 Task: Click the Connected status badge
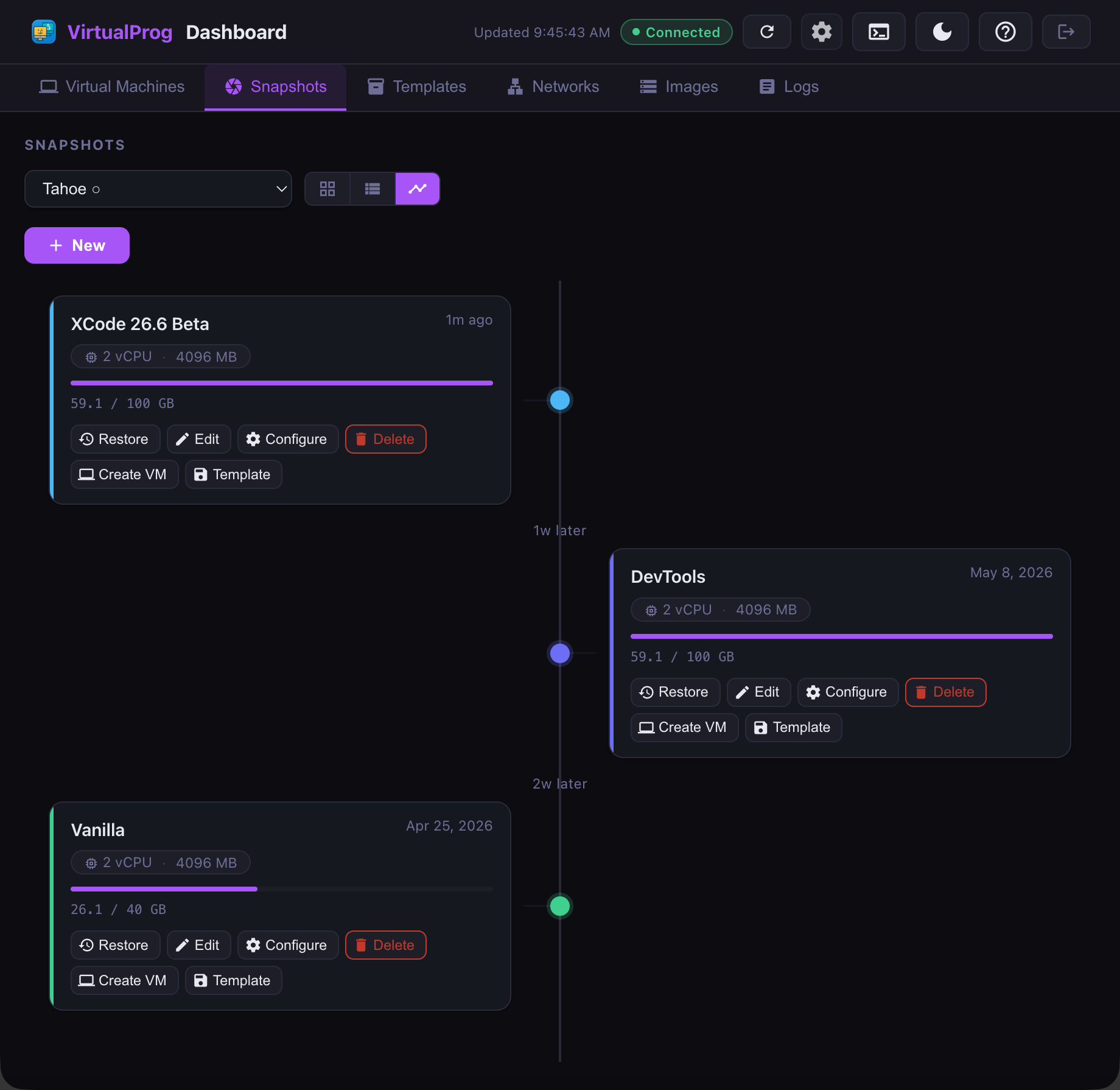676,32
